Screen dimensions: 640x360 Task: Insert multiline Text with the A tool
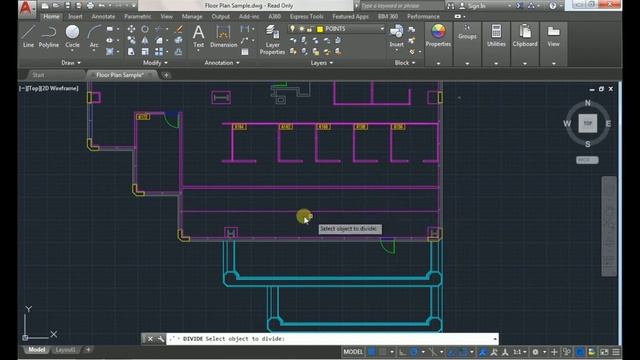[198, 36]
